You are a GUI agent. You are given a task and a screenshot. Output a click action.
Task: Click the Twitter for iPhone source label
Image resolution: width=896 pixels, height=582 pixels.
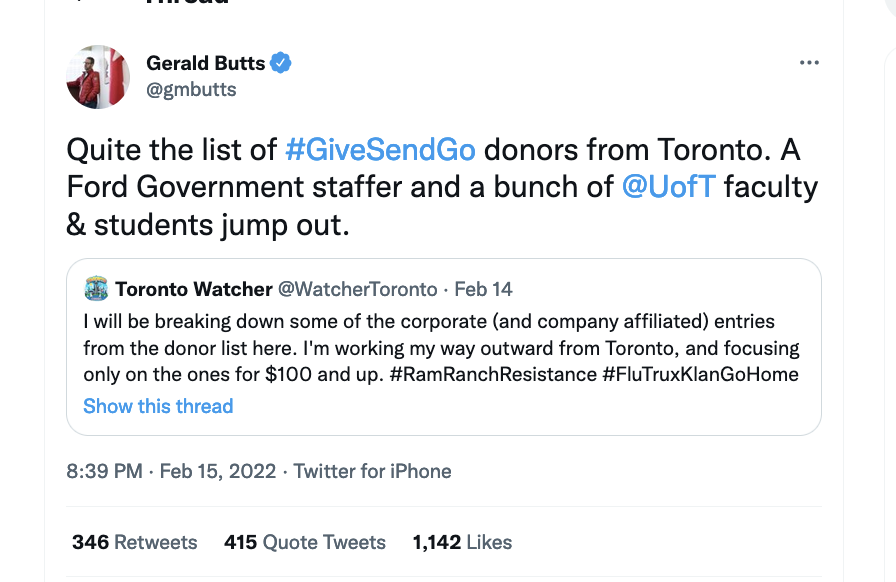tap(373, 471)
